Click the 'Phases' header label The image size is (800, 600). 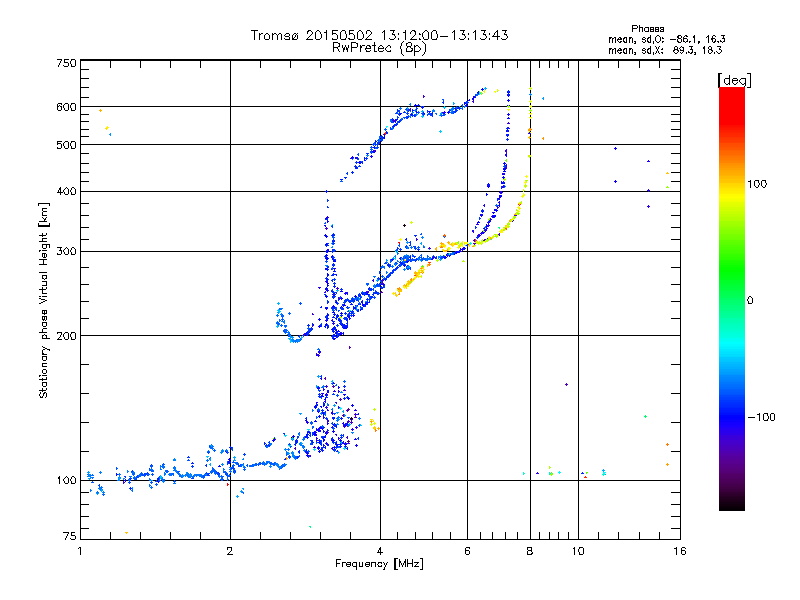647,29
